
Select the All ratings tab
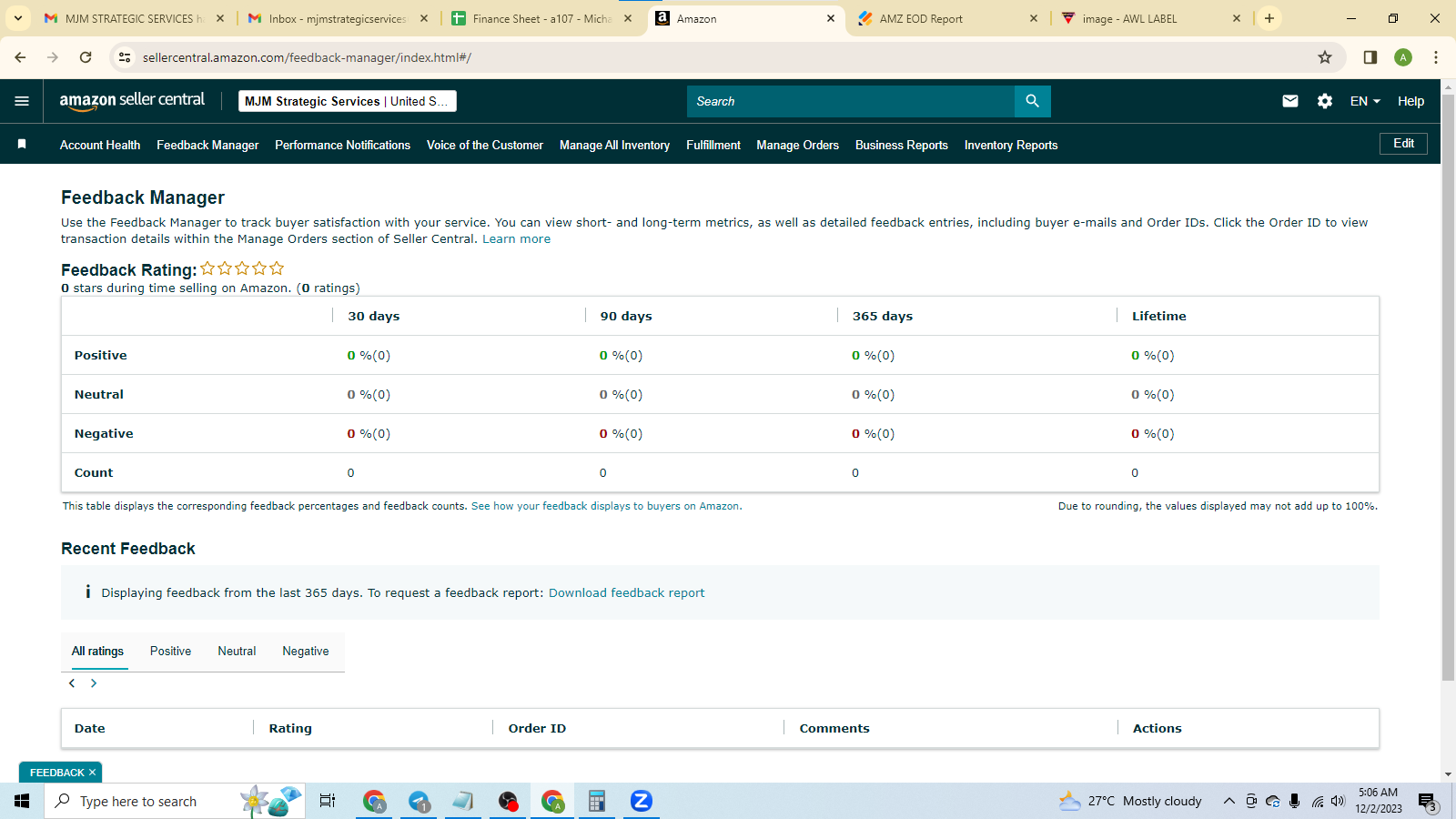pyautogui.click(x=97, y=651)
